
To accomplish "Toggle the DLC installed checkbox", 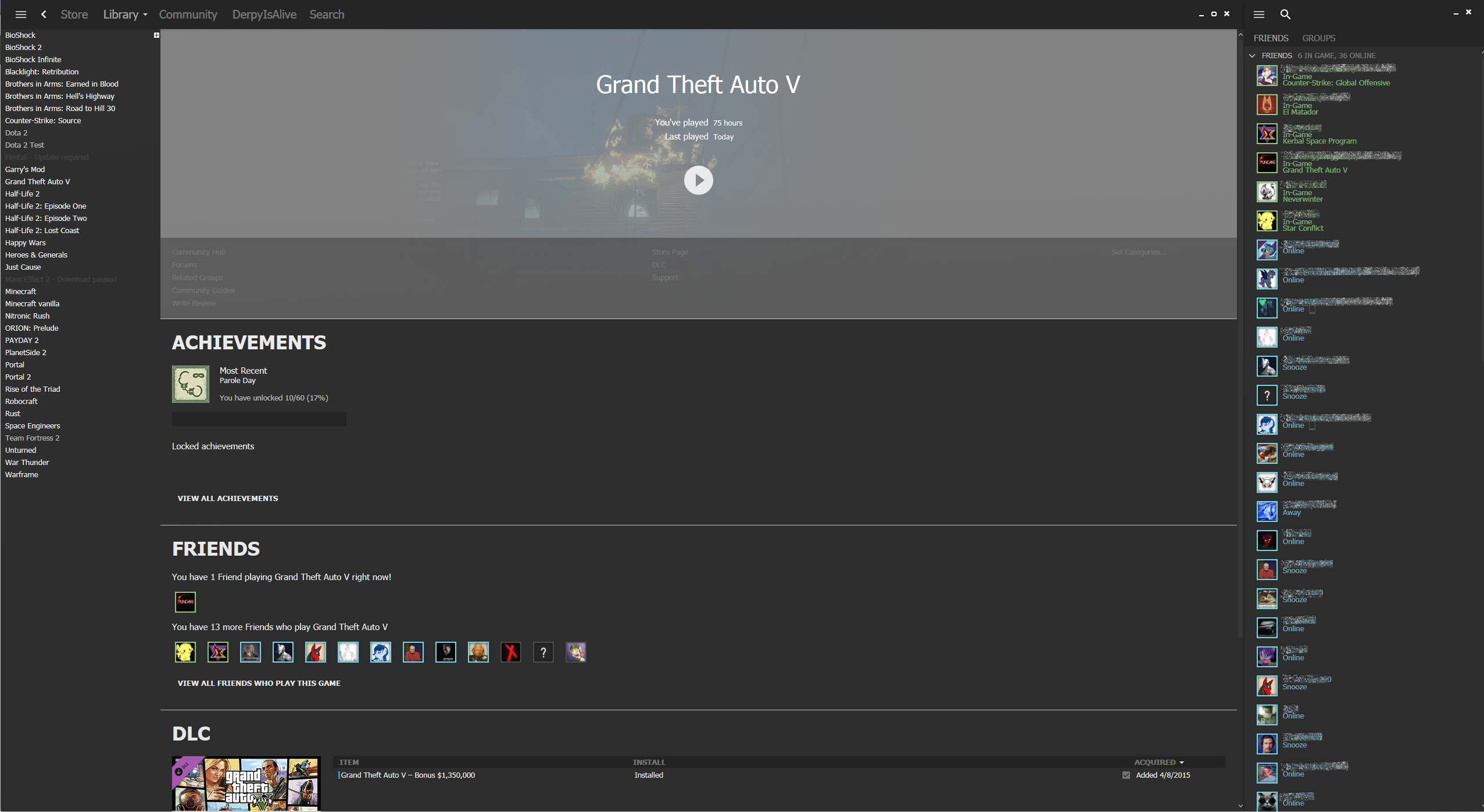I will tap(1126, 775).
